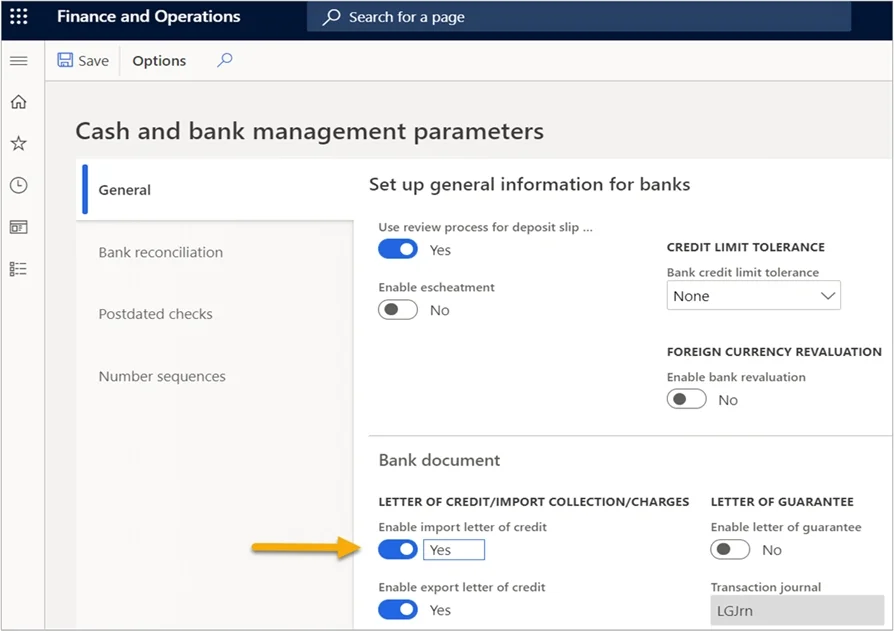Screen dimensions: 894x631
Task: Open Workspaces icon in sidebar
Action: (x=19, y=227)
